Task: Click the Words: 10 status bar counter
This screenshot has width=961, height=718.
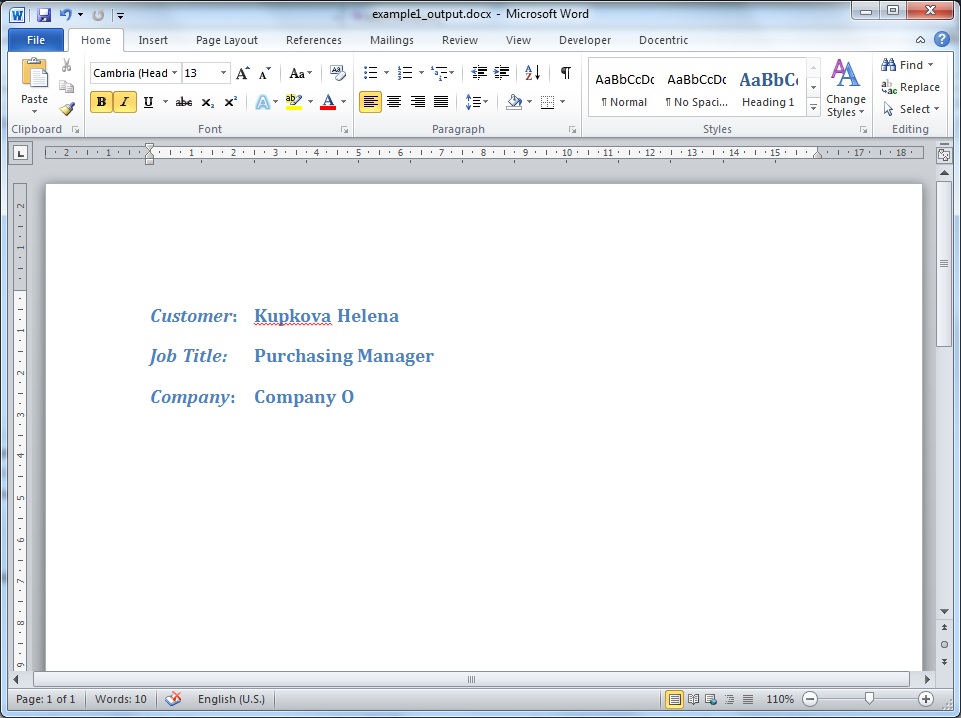Action: click(120, 699)
